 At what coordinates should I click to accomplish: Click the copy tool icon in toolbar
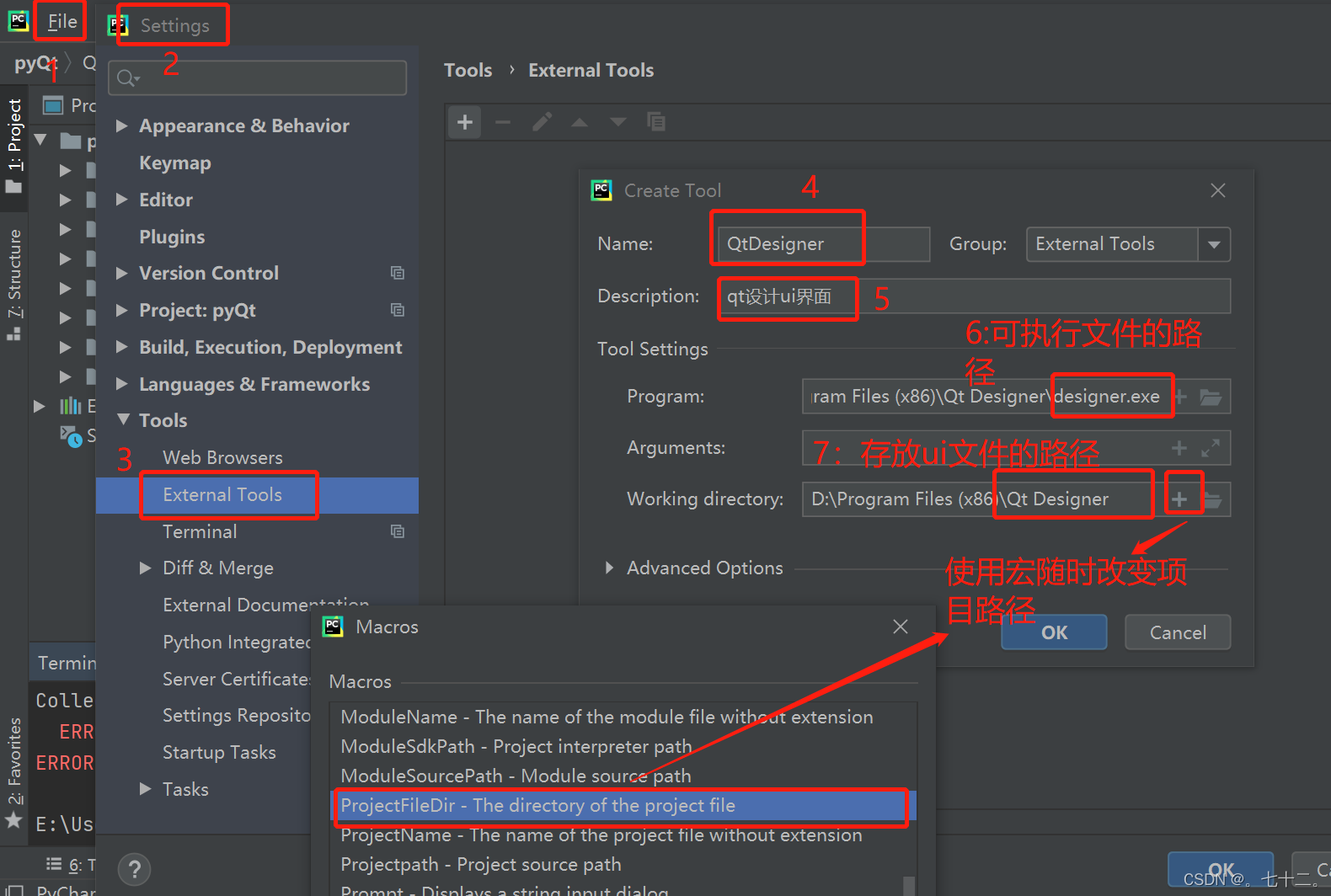[x=656, y=122]
